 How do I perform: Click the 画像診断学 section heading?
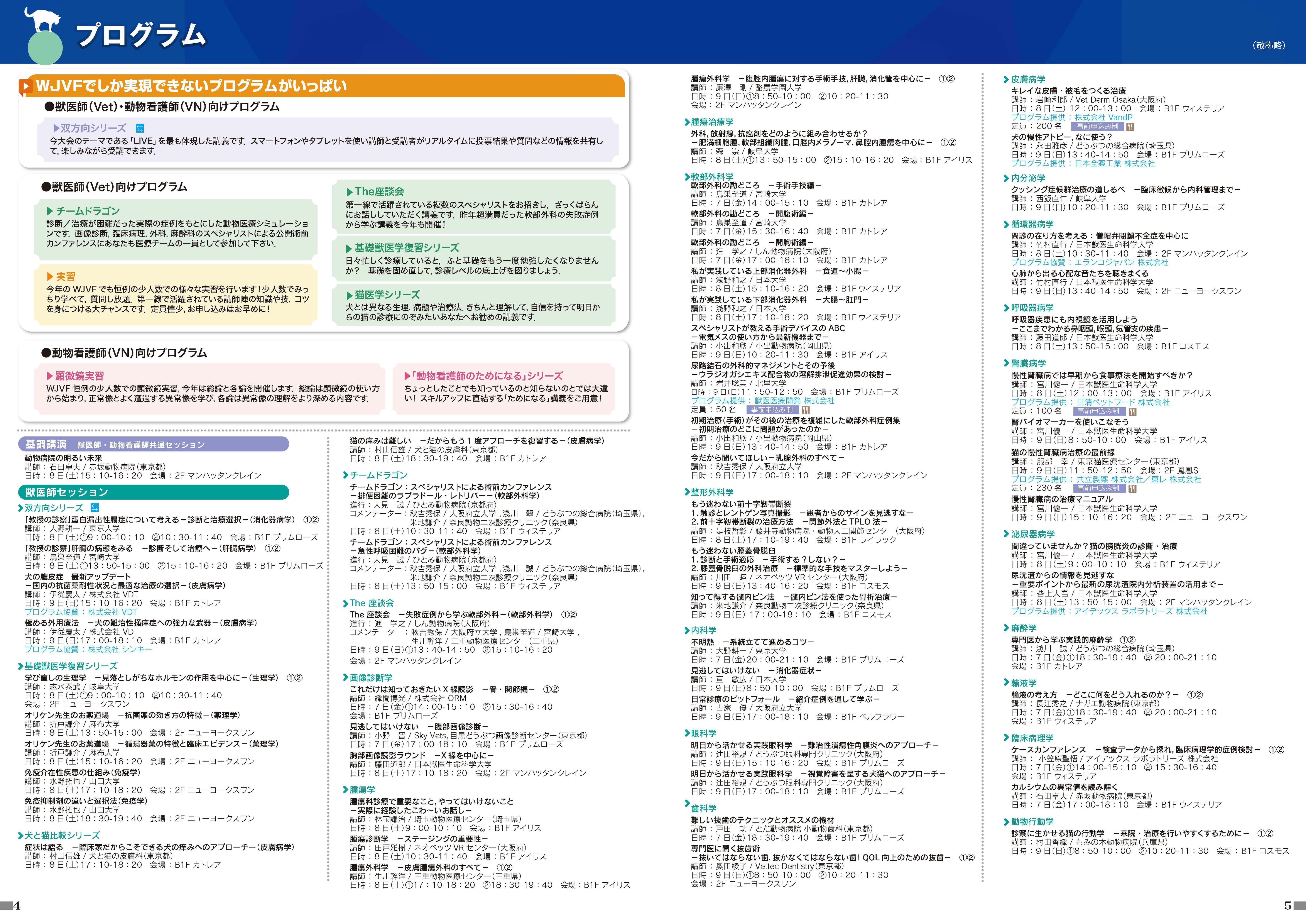(x=371, y=678)
